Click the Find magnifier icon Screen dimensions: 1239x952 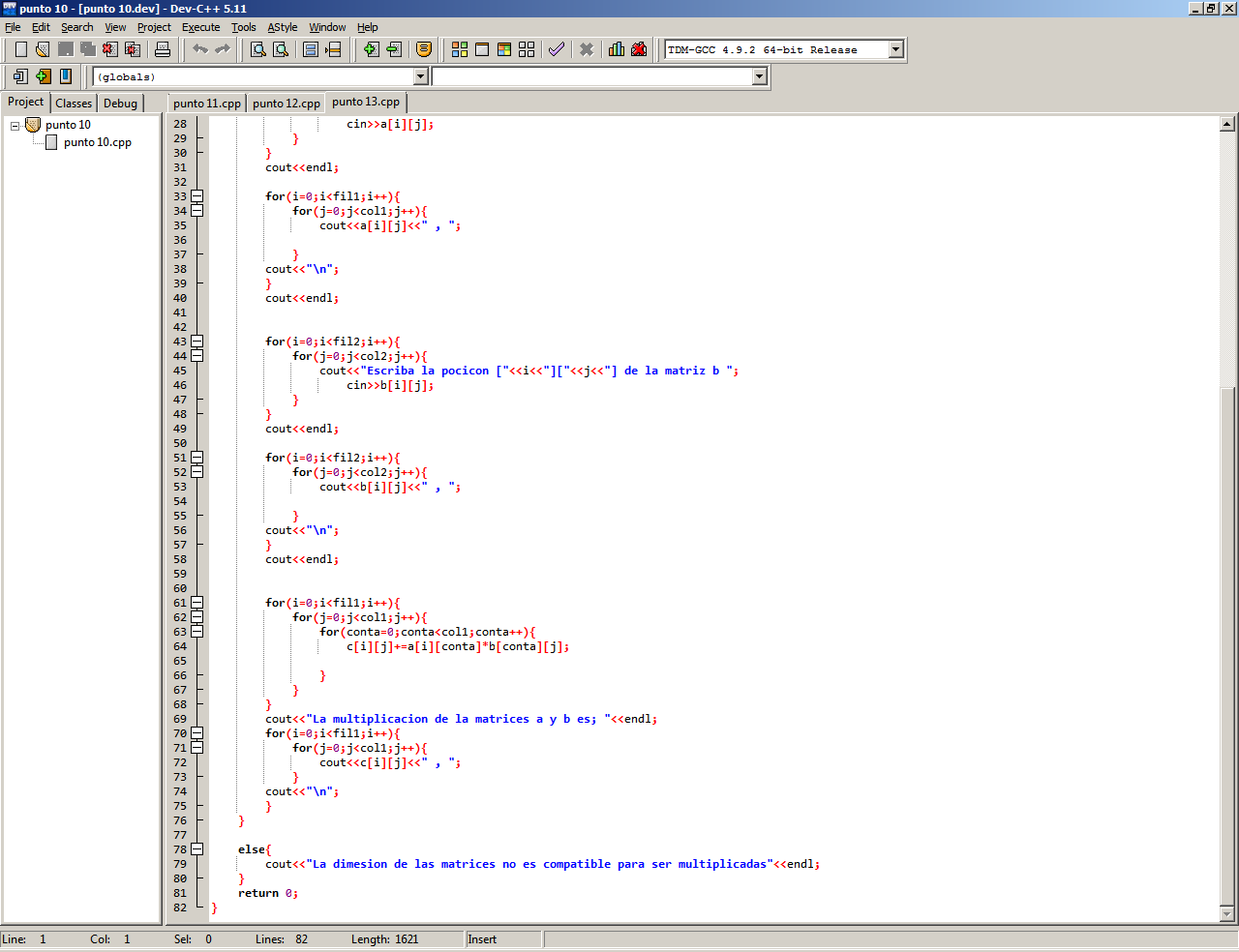point(258,49)
